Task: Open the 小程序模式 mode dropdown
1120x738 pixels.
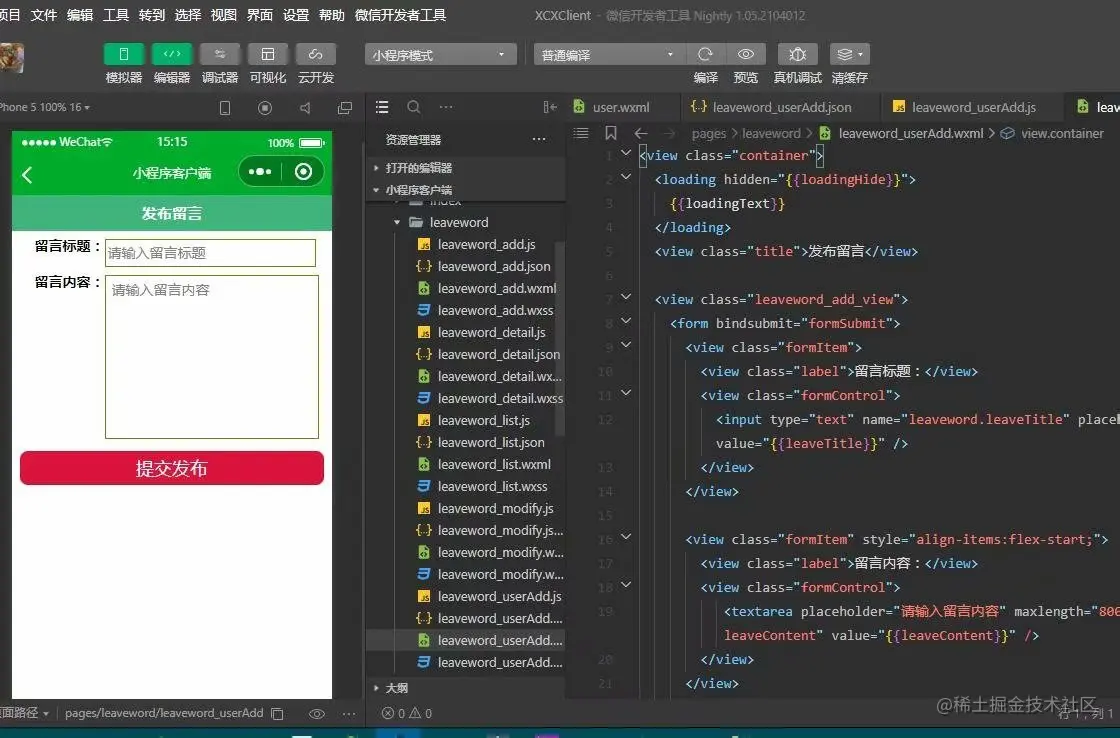Action: point(441,54)
